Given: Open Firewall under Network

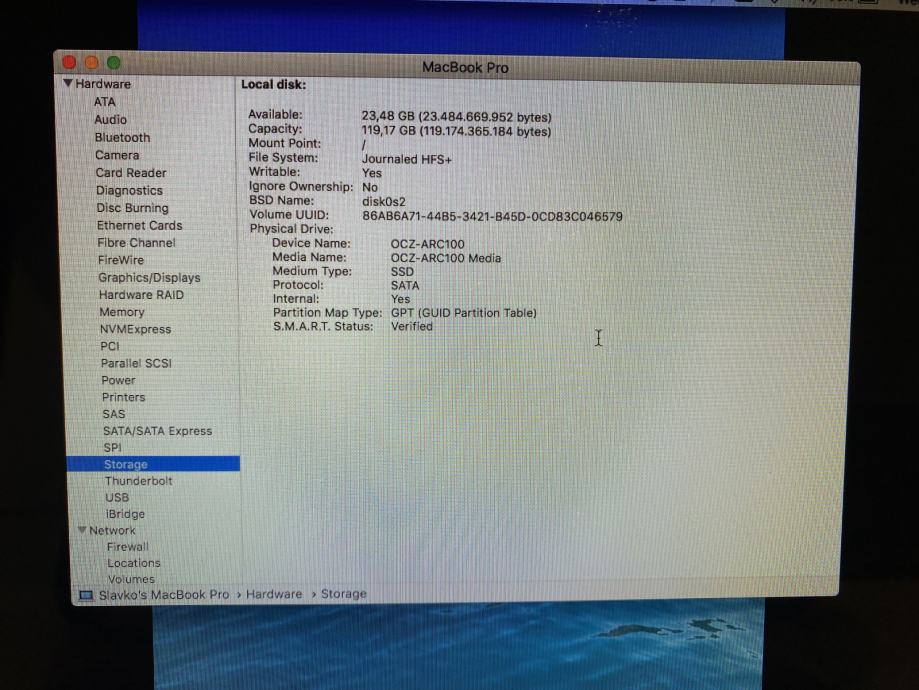Looking at the screenshot, I should tap(127, 547).
